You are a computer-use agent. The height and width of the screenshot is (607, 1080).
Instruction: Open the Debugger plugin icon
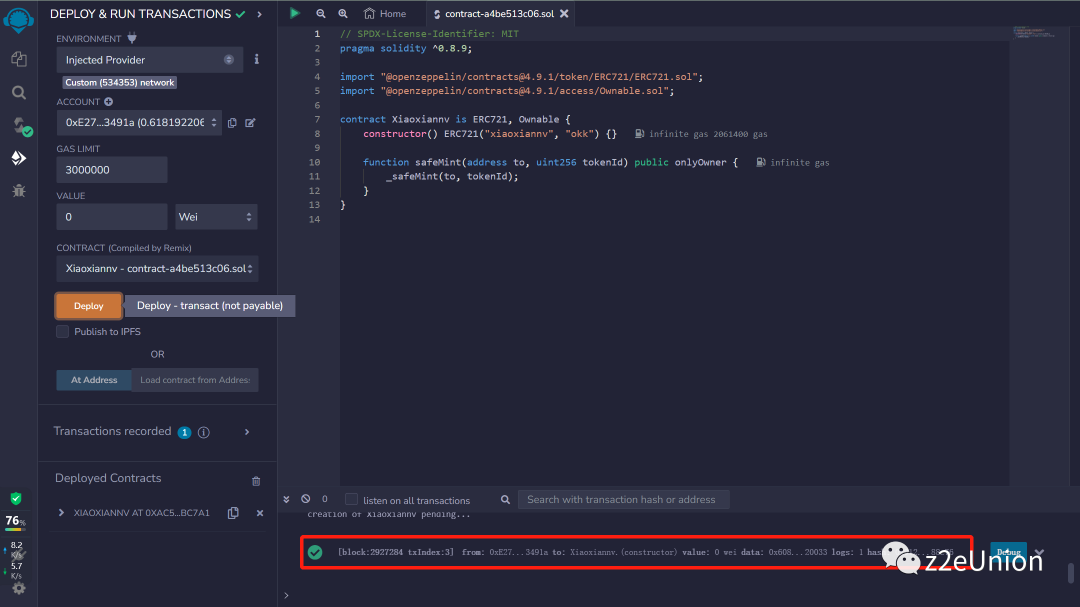pyautogui.click(x=18, y=190)
